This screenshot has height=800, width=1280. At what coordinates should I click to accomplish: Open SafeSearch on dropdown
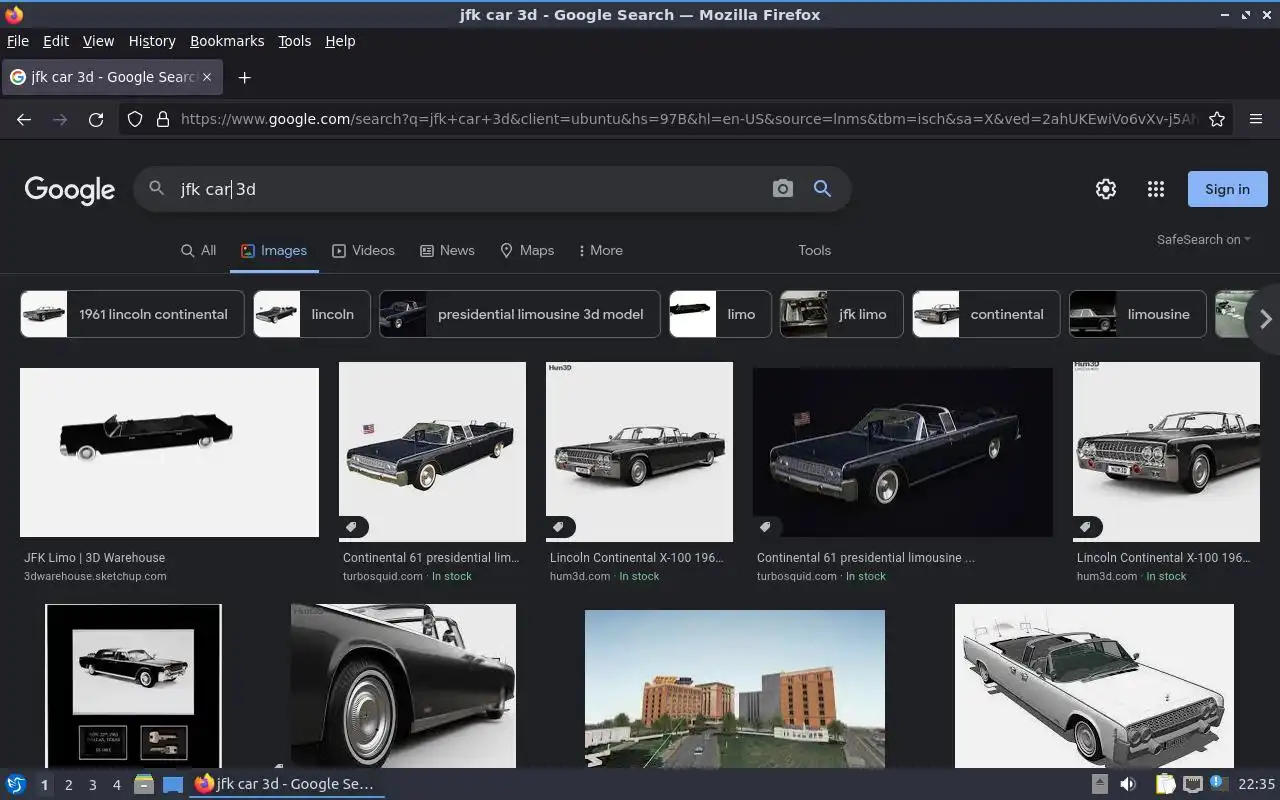click(x=1203, y=239)
